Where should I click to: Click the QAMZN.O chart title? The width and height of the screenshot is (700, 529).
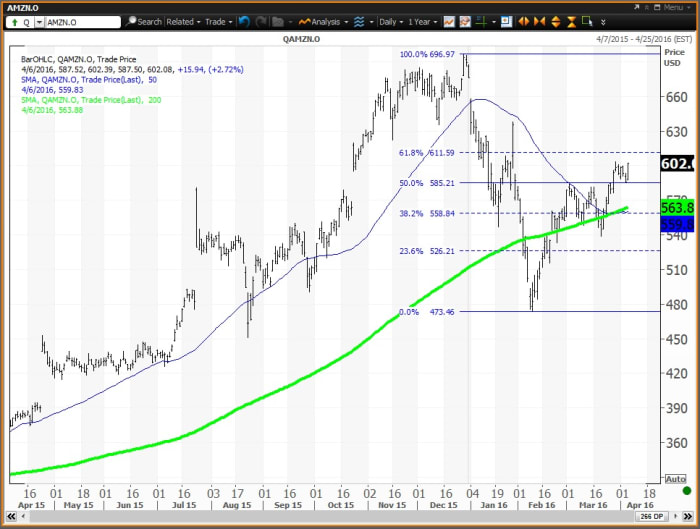[301, 39]
